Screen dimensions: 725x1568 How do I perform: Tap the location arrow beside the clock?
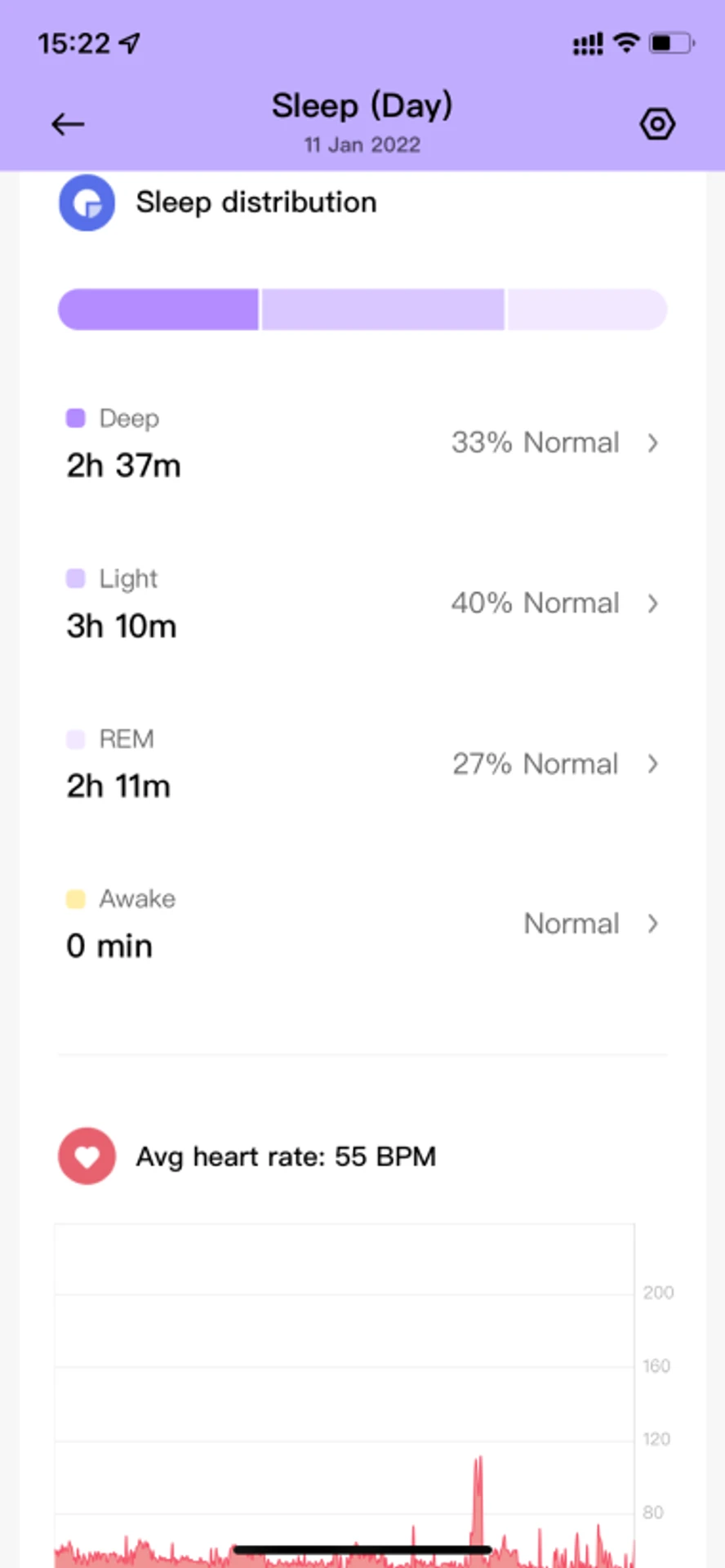pyautogui.click(x=130, y=42)
